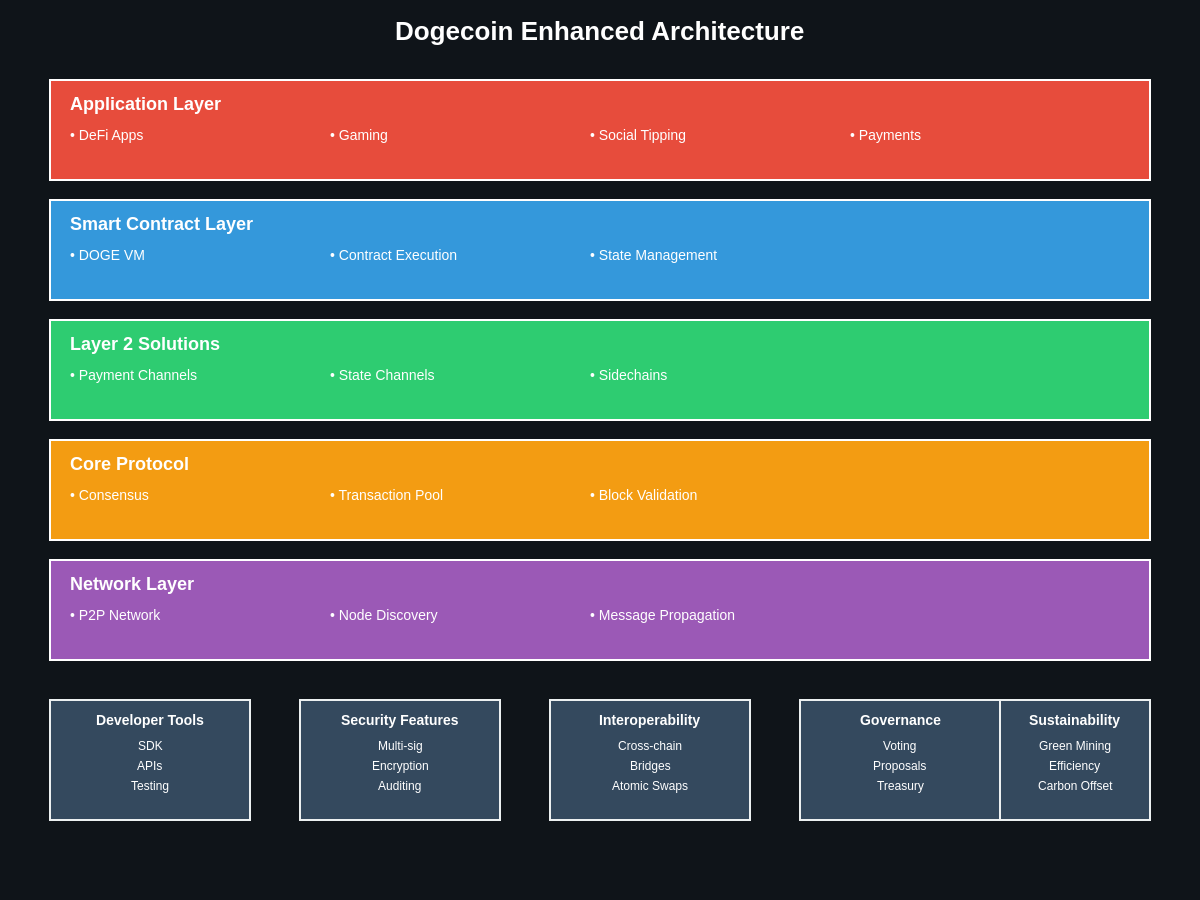Click Auditing under Security Features
This screenshot has width=1200, height=900.
[x=400, y=786]
